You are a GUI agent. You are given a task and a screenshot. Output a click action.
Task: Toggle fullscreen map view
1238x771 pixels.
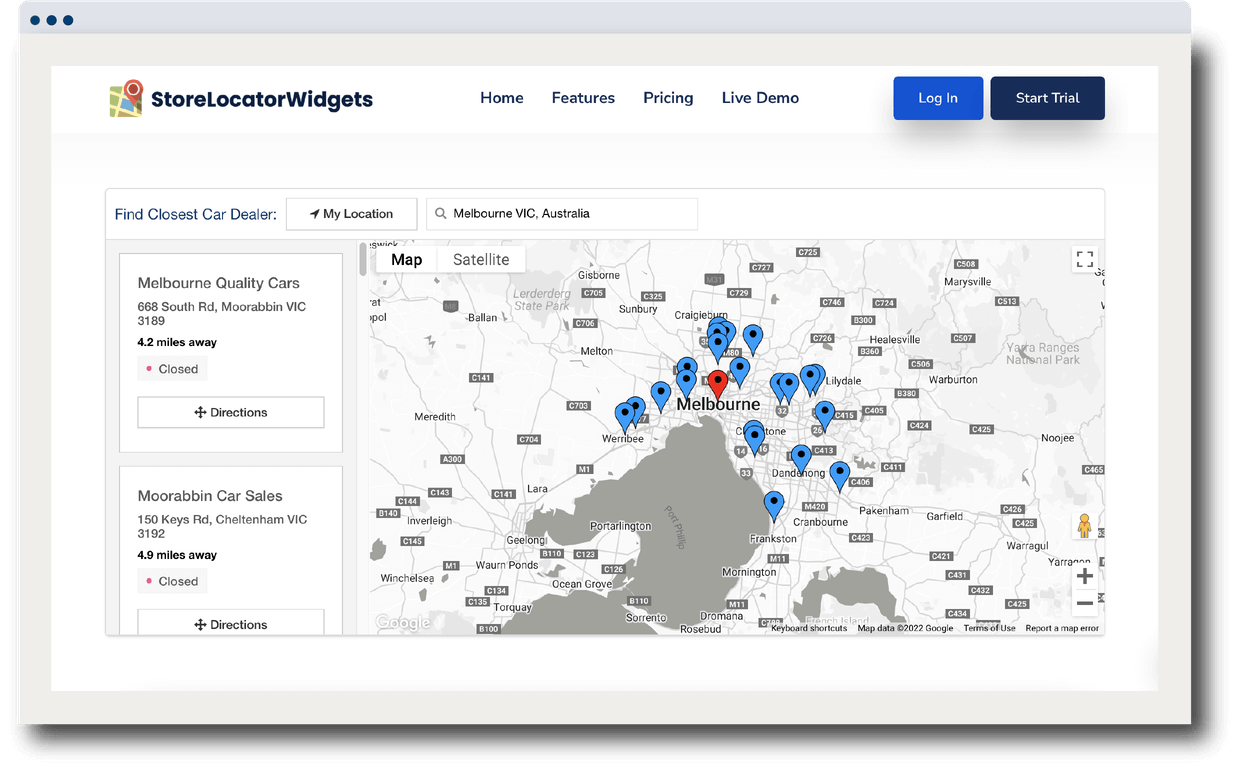(1085, 260)
